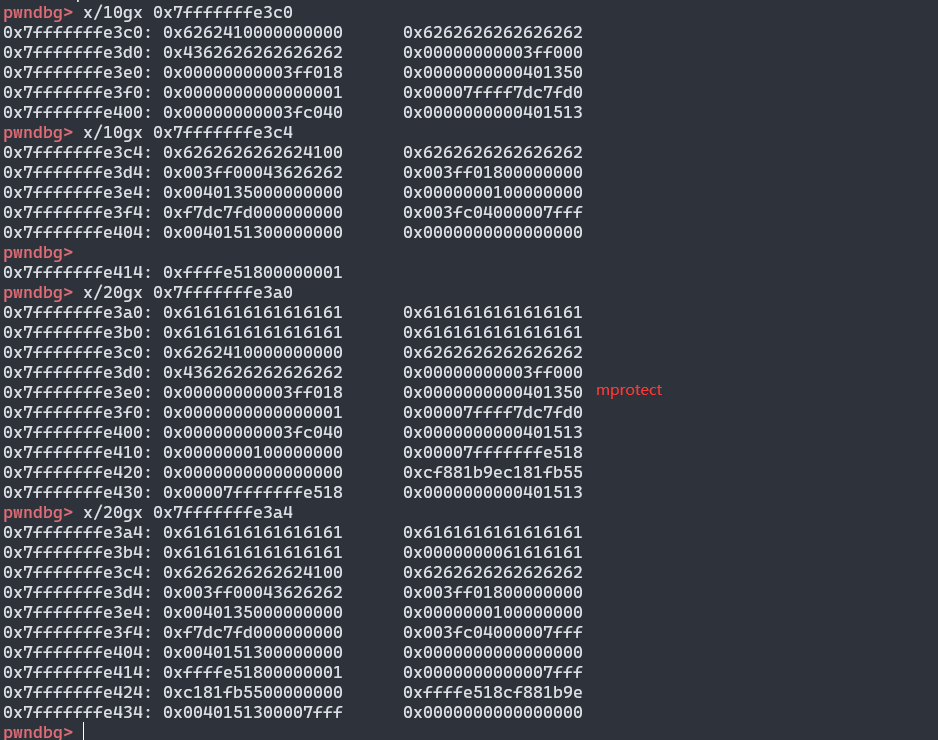
Task: Click the value left of the mprotect label
Action: click(493, 392)
